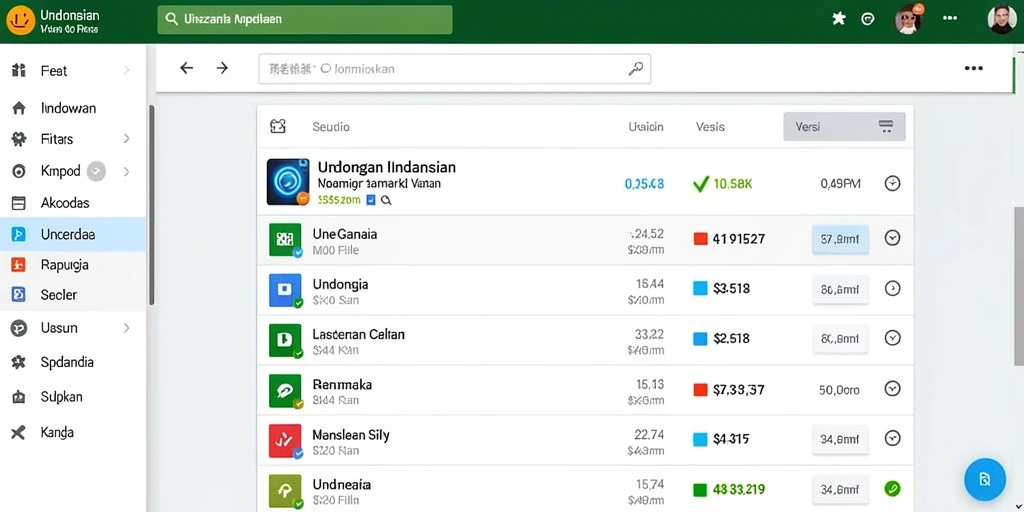Click the Undongan Indansian title link
The image size is (1024, 512).
coord(387,167)
